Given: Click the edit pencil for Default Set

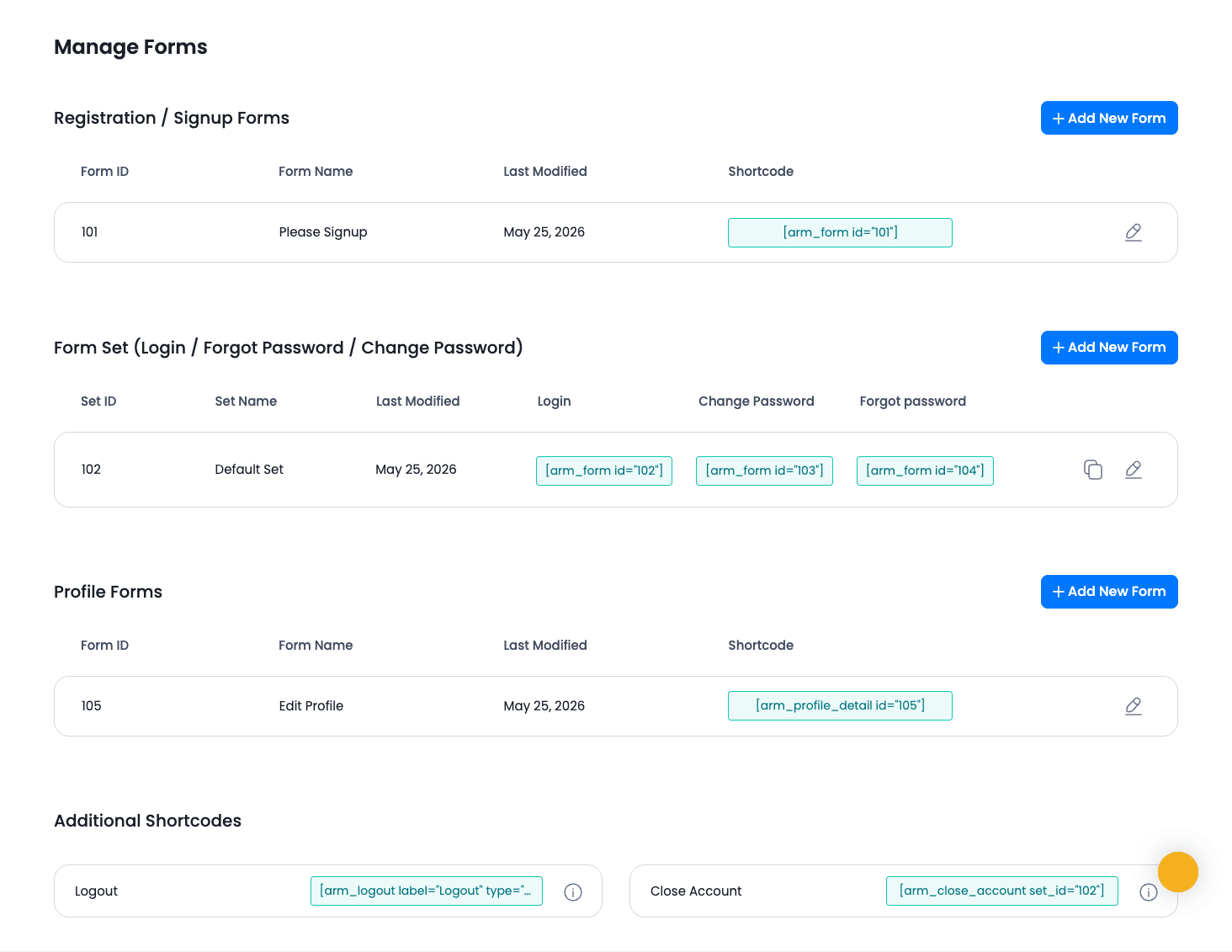Looking at the screenshot, I should click(x=1134, y=470).
